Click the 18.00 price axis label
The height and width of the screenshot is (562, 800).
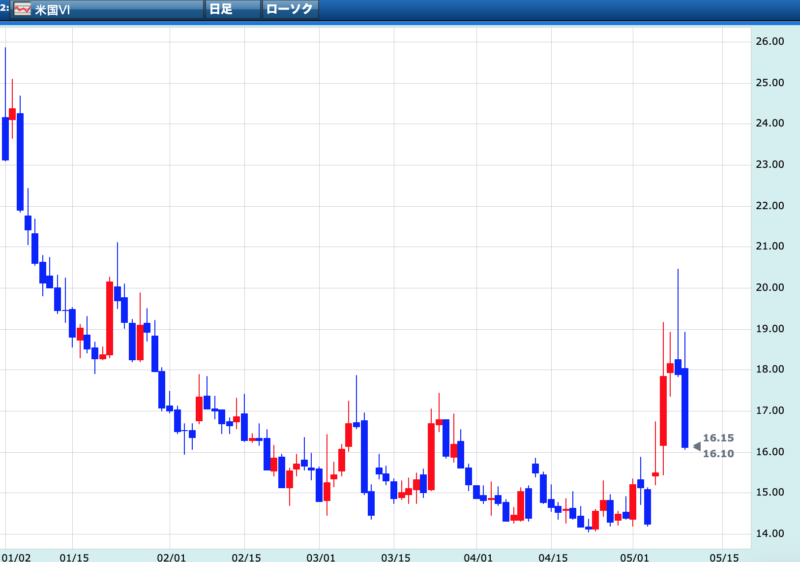[770, 369]
